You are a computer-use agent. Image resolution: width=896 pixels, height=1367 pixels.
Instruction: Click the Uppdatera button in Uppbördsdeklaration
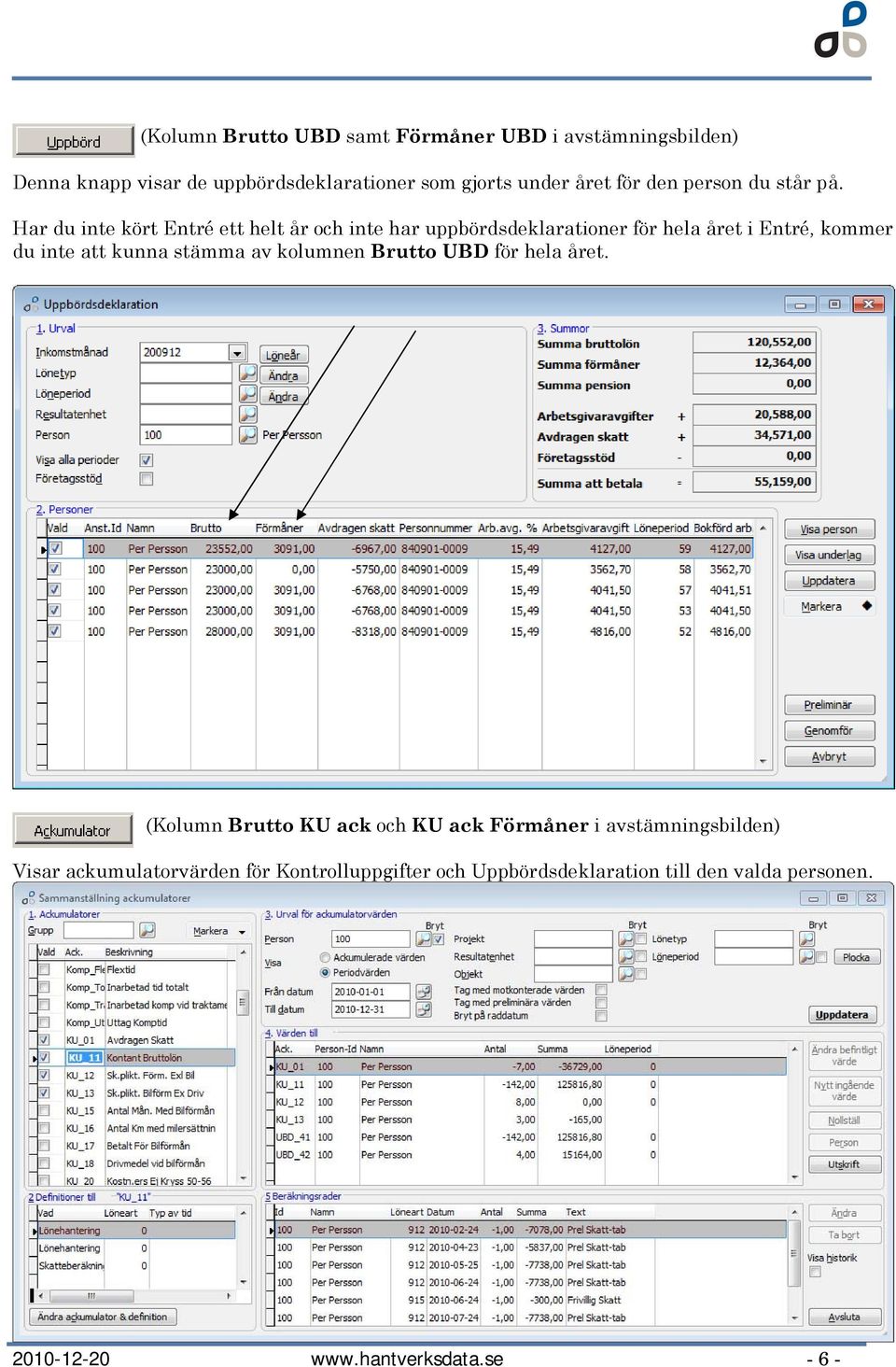coord(830,581)
